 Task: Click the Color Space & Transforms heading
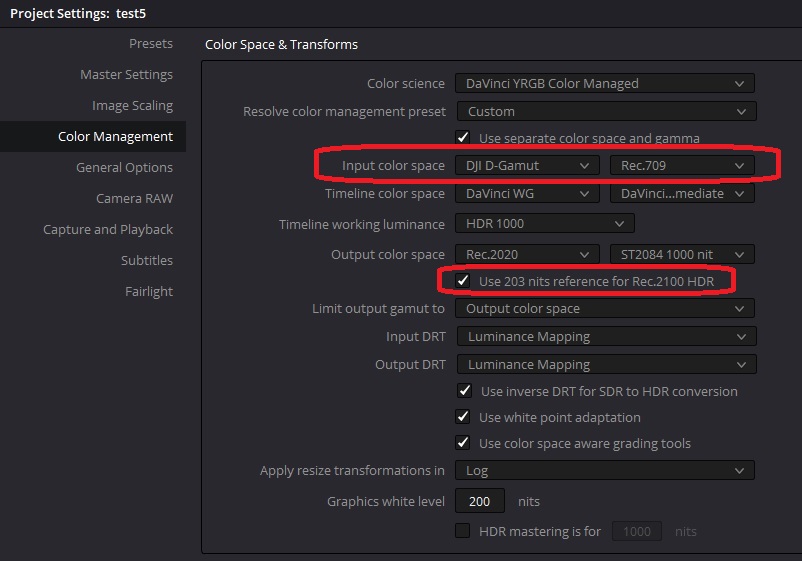coord(281,44)
